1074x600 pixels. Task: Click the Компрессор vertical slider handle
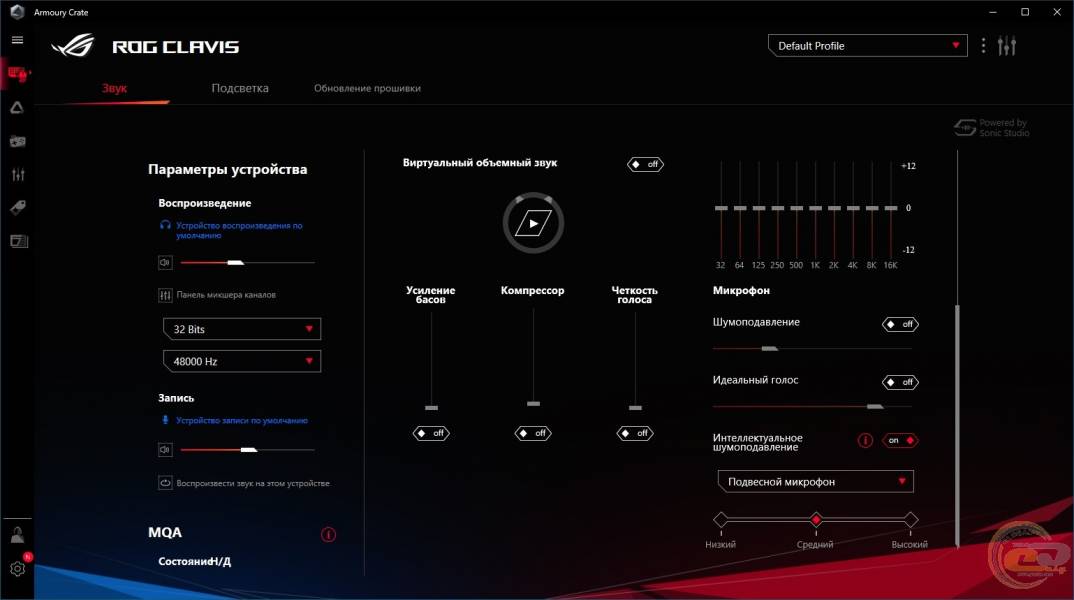(533, 403)
